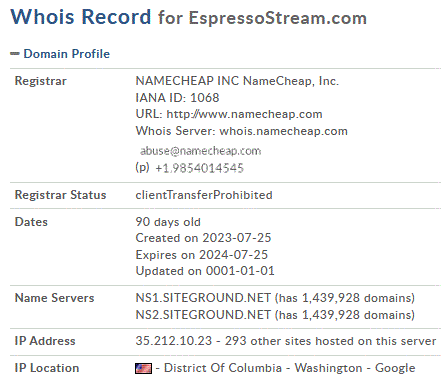Click the Whois Record heading

81,17
